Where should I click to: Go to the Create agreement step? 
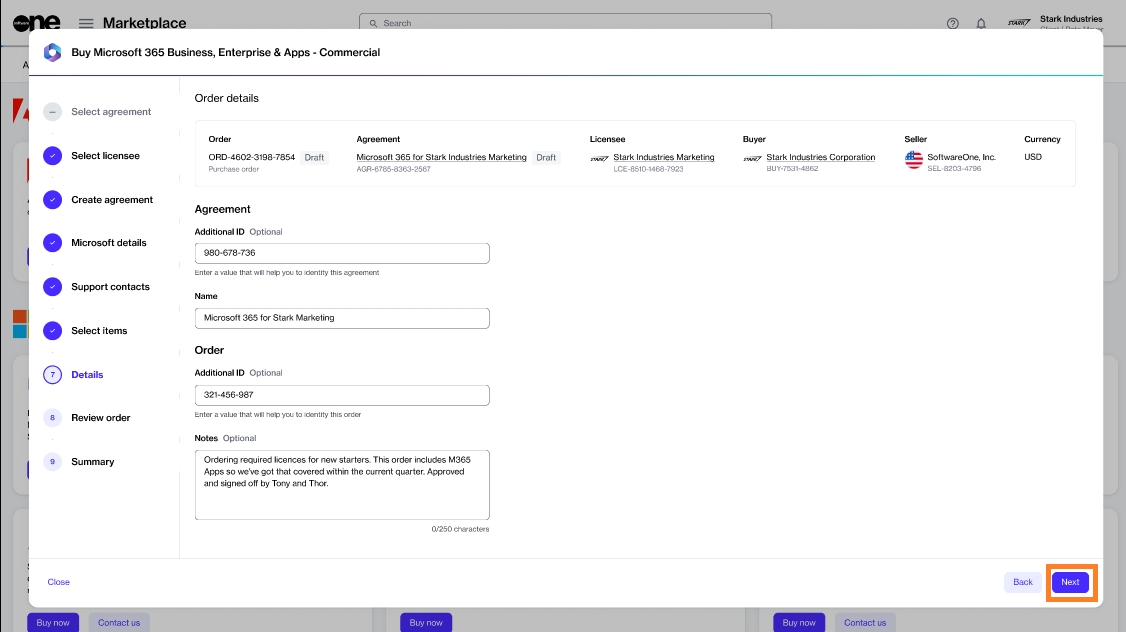pyautogui.click(x=111, y=200)
